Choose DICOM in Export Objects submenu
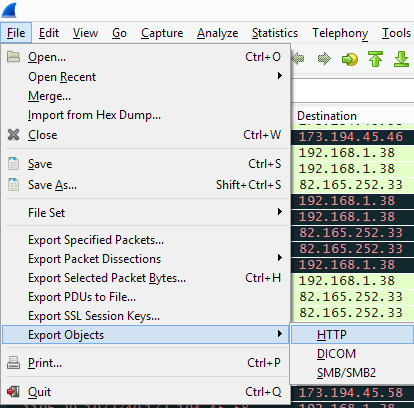 (353, 354)
